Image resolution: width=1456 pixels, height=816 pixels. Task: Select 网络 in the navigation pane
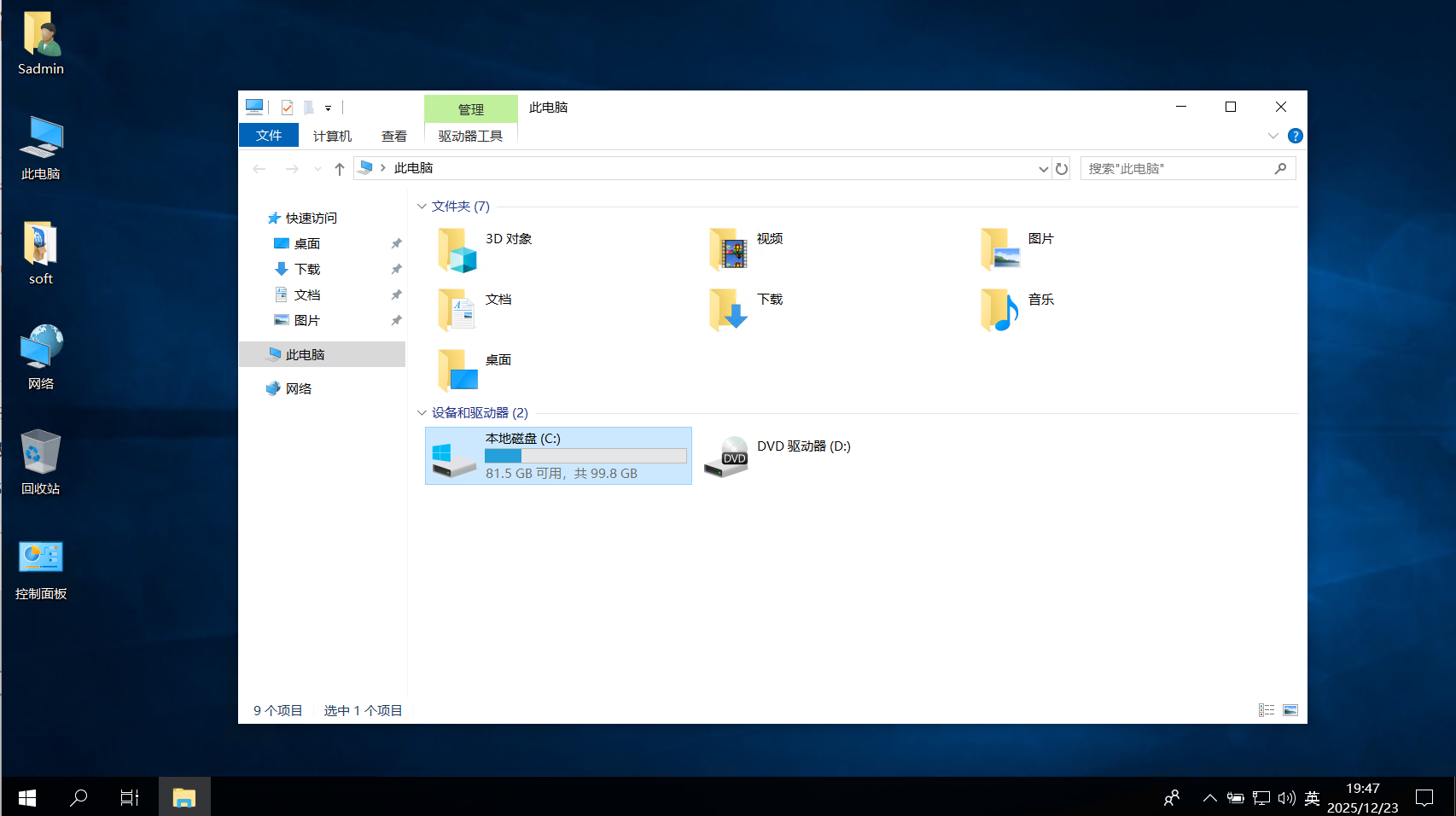point(298,388)
